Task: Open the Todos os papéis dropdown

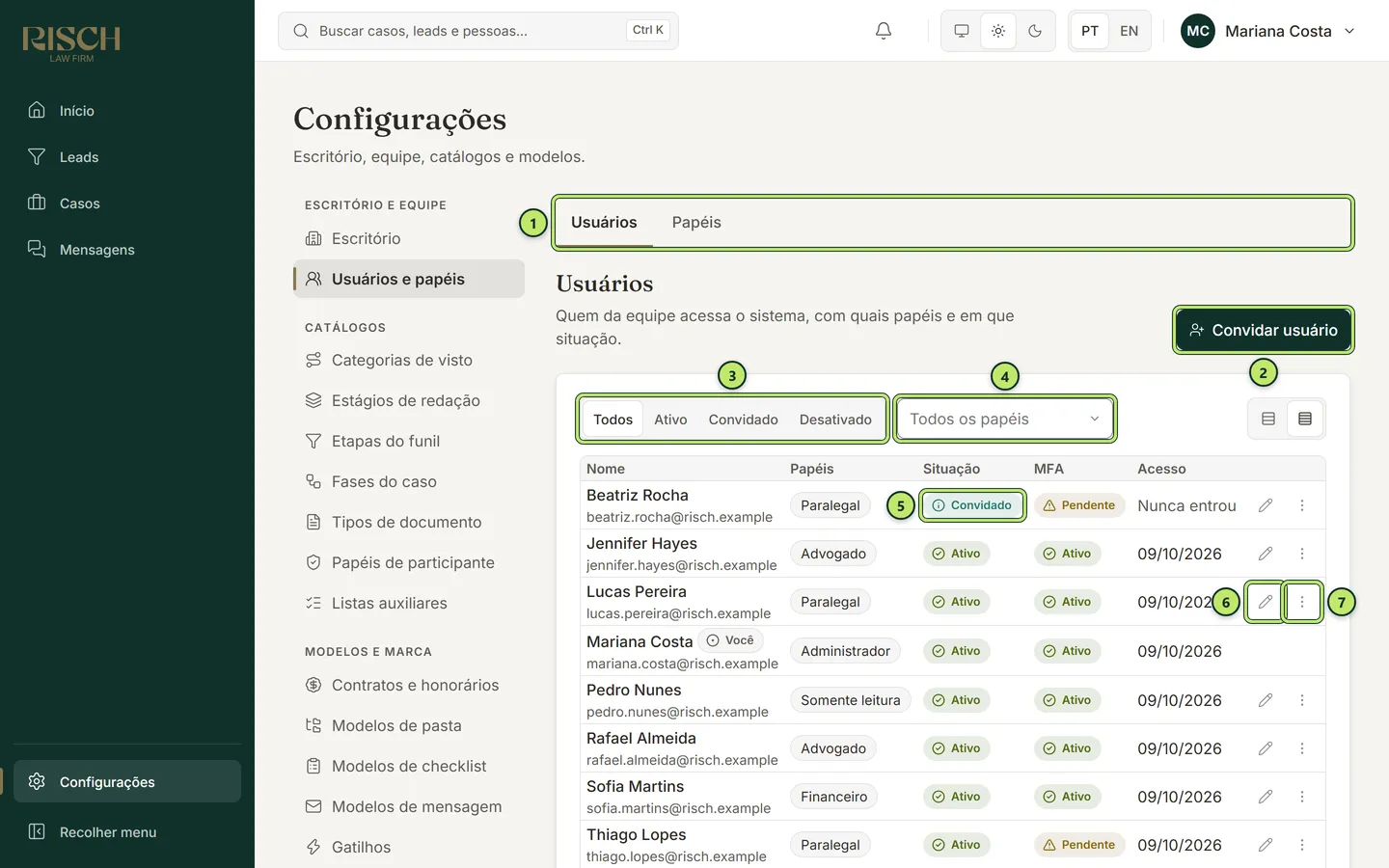Action: (1005, 419)
